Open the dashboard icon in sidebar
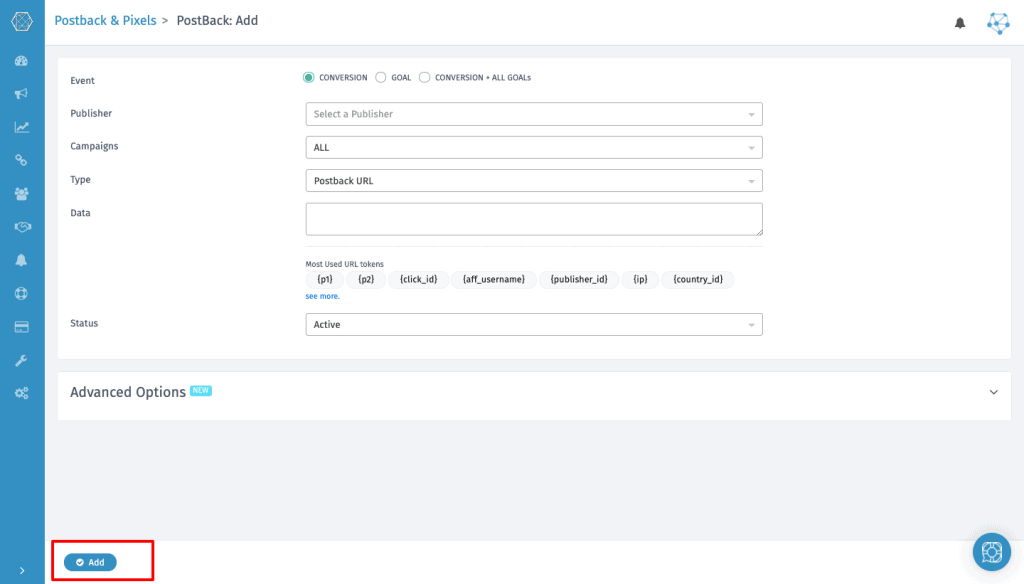The image size is (1024, 584). [x=22, y=61]
